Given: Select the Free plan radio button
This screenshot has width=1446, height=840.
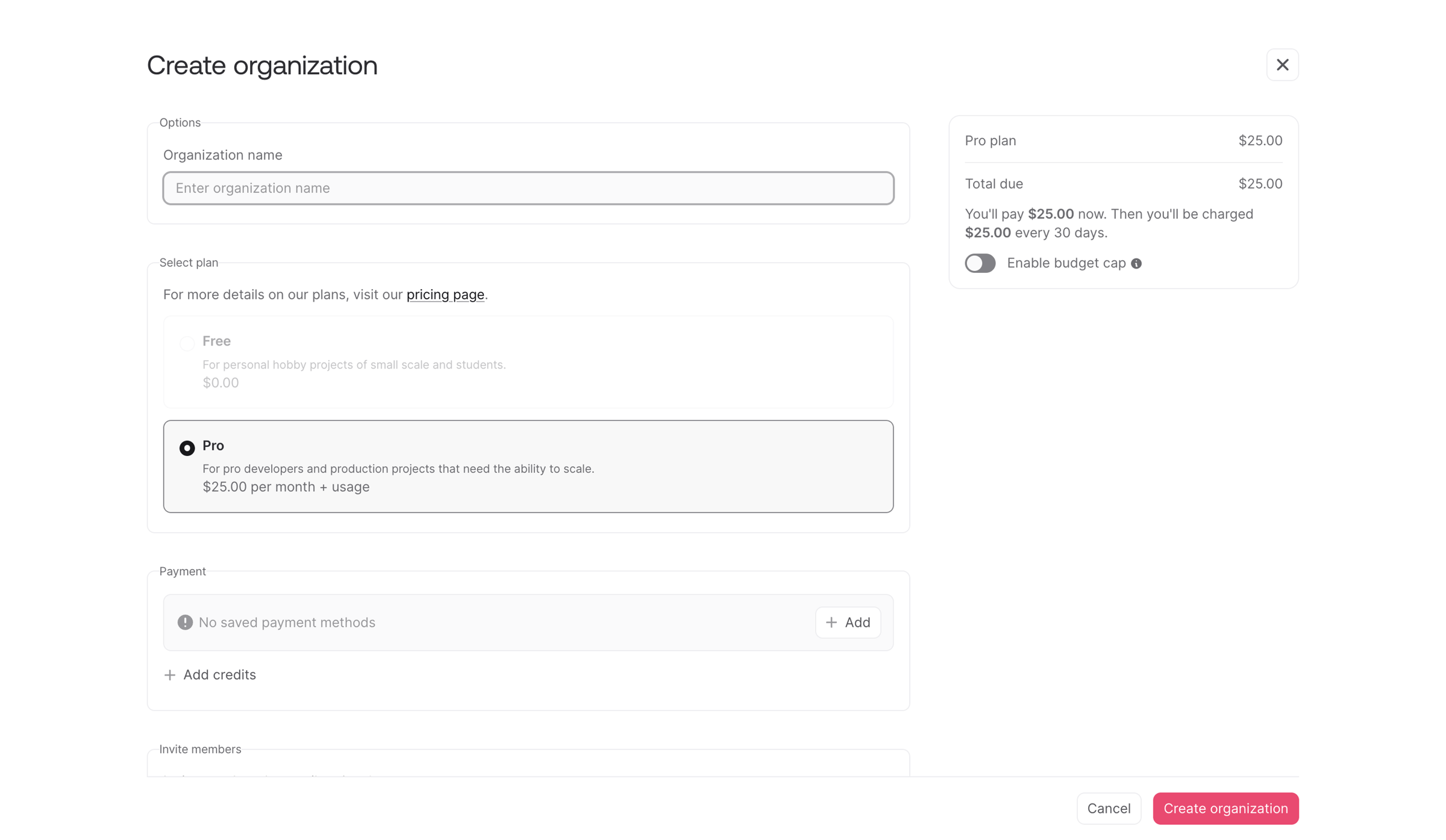Looking at the screenshot, I should click(187, 343).
